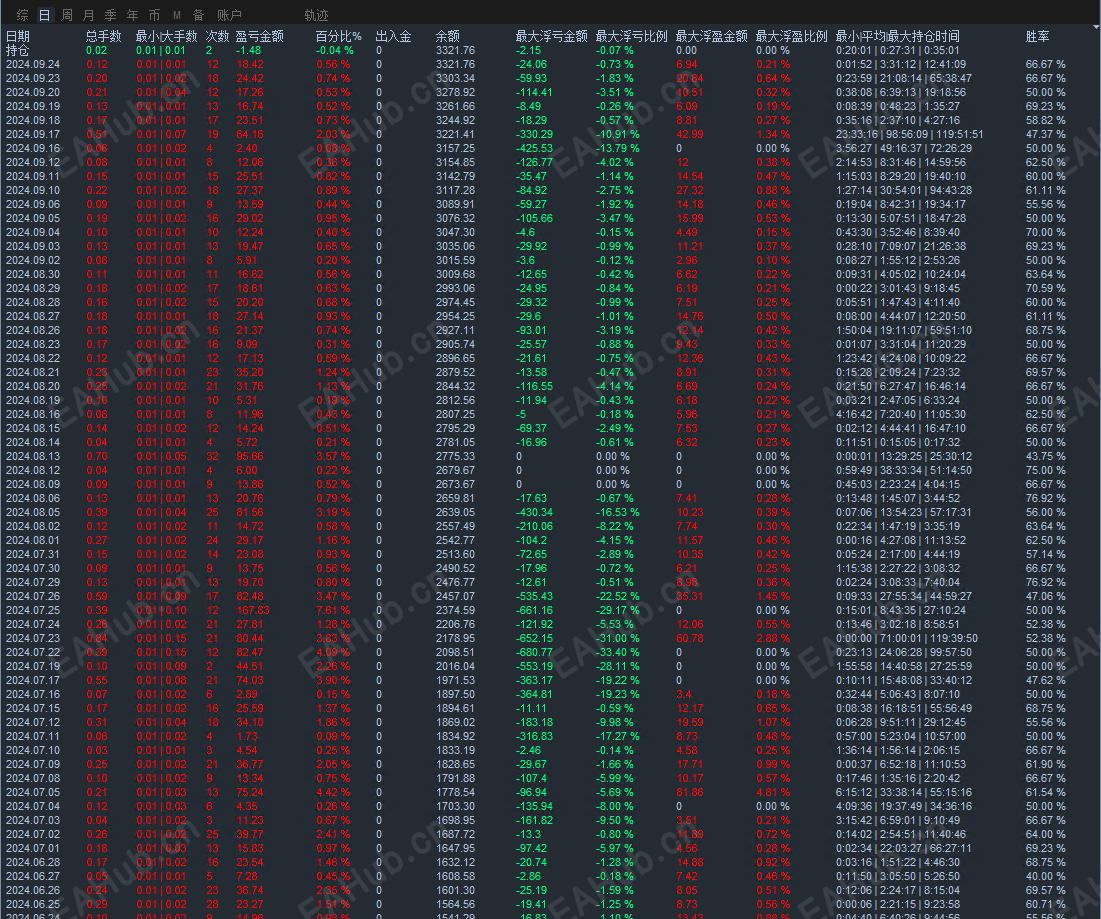Click the 胜率 column header
This screenshot has width=1101, height=919.
coord(1038,36)
